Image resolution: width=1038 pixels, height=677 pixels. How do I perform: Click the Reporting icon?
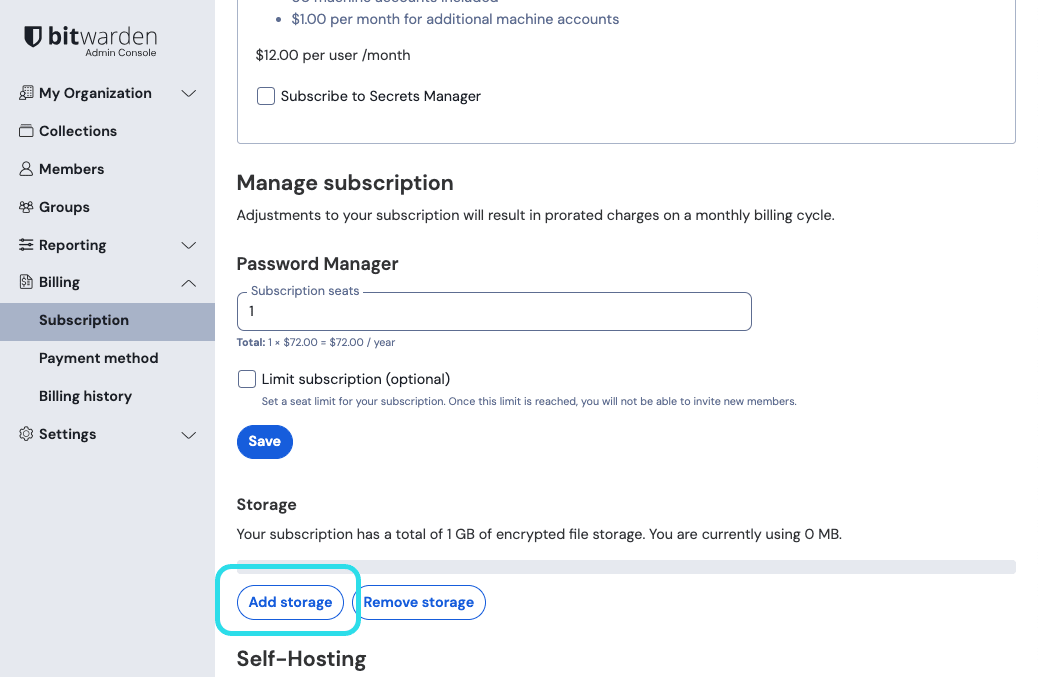(25, 244)
